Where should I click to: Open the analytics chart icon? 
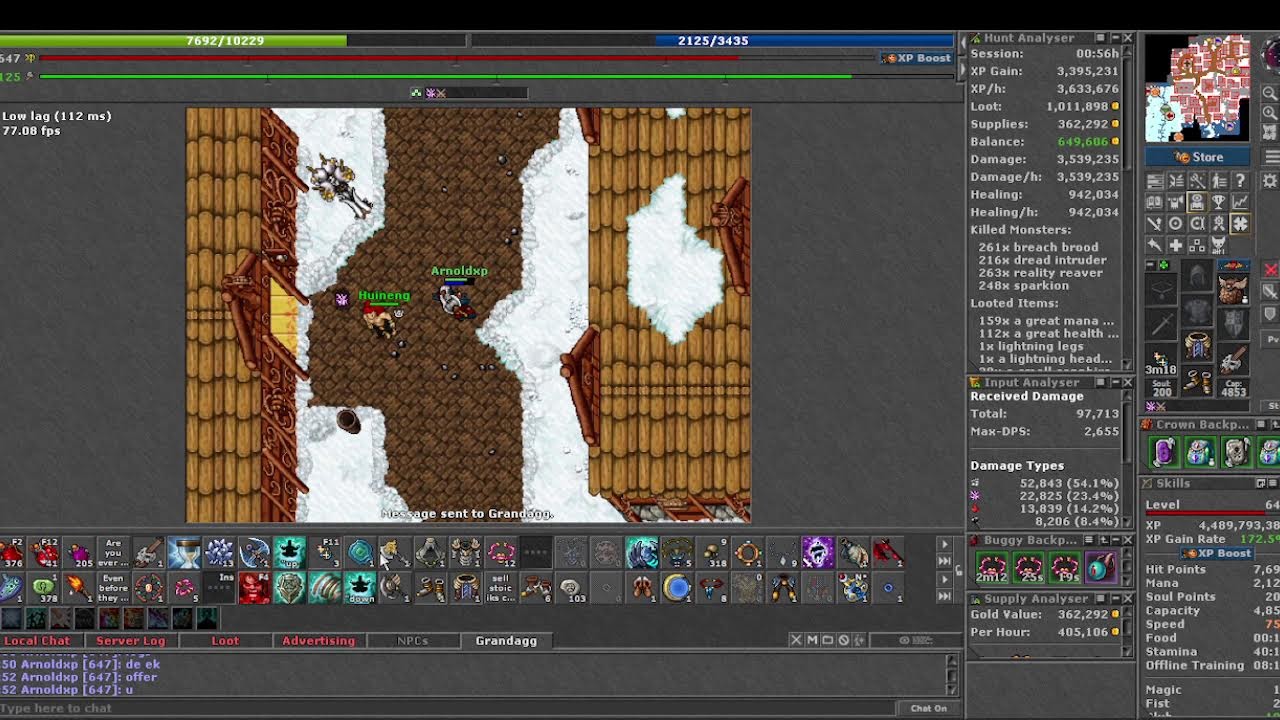coord(1240,202)
